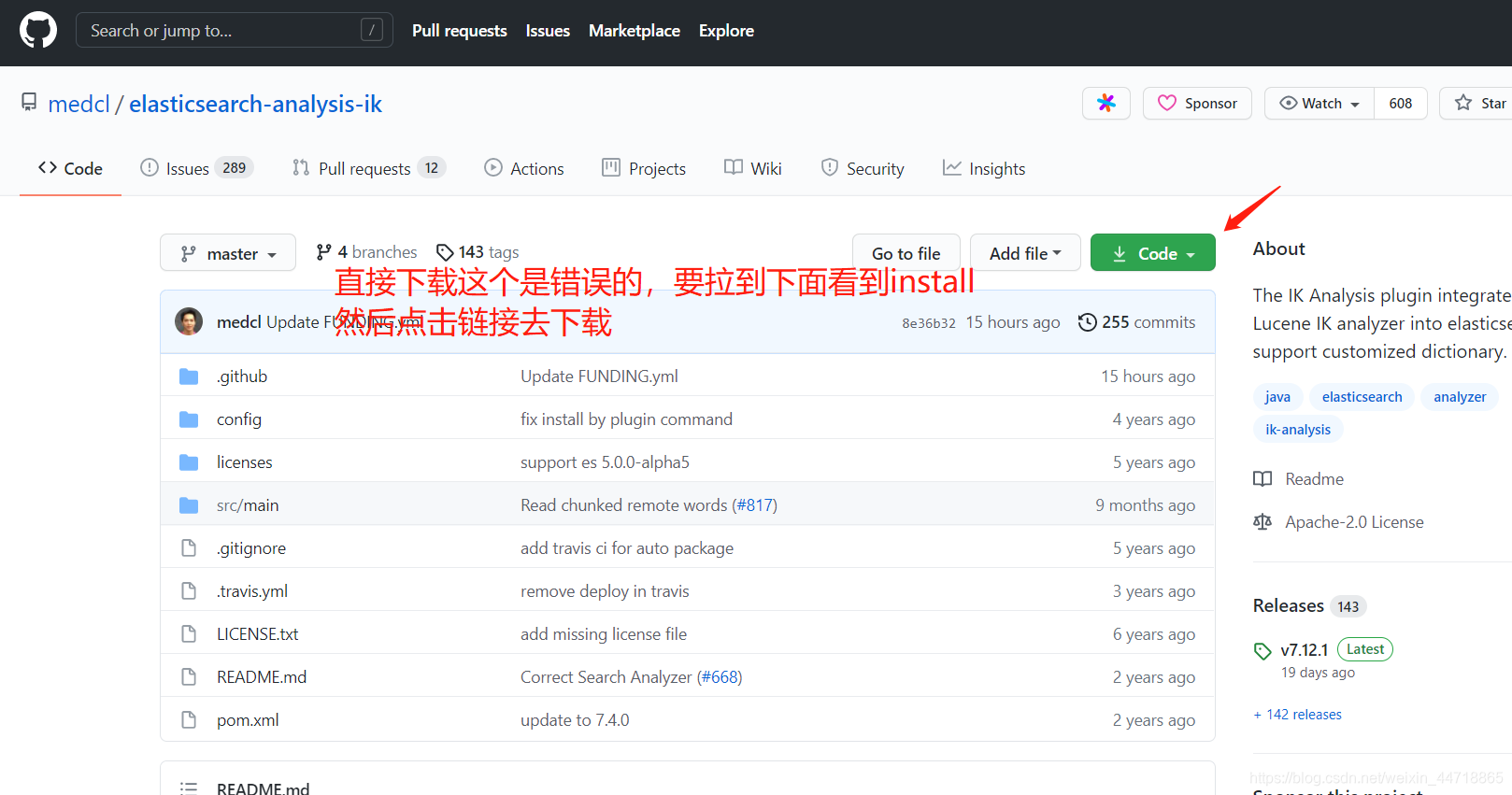Switch to the repository Pull requests tab
Screen dimensions: 1512x795
[369, 168]
